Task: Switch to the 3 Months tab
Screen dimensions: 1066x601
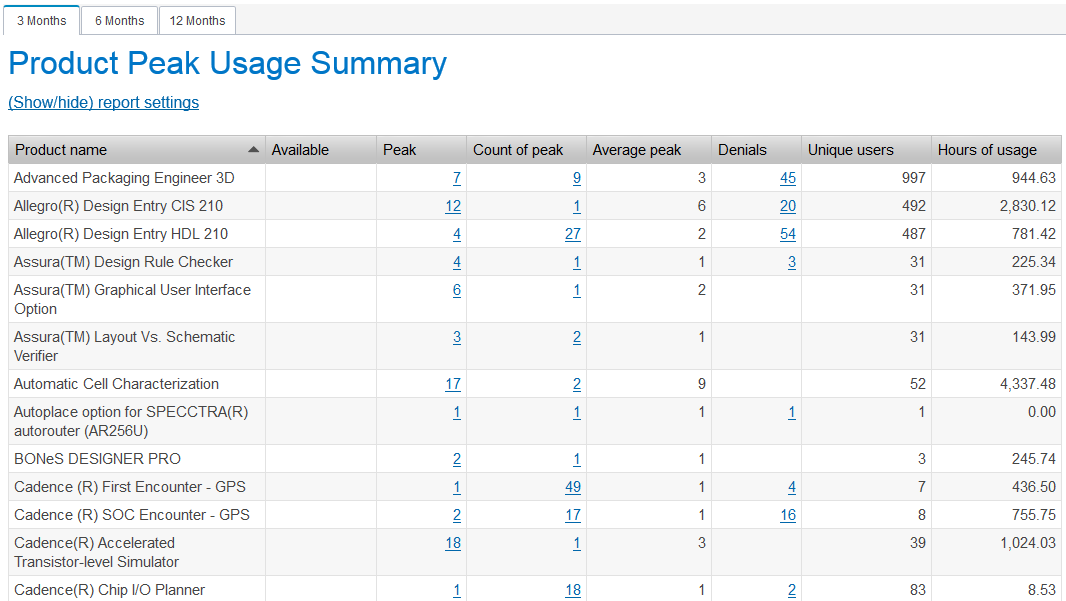Action: (42, 20)
